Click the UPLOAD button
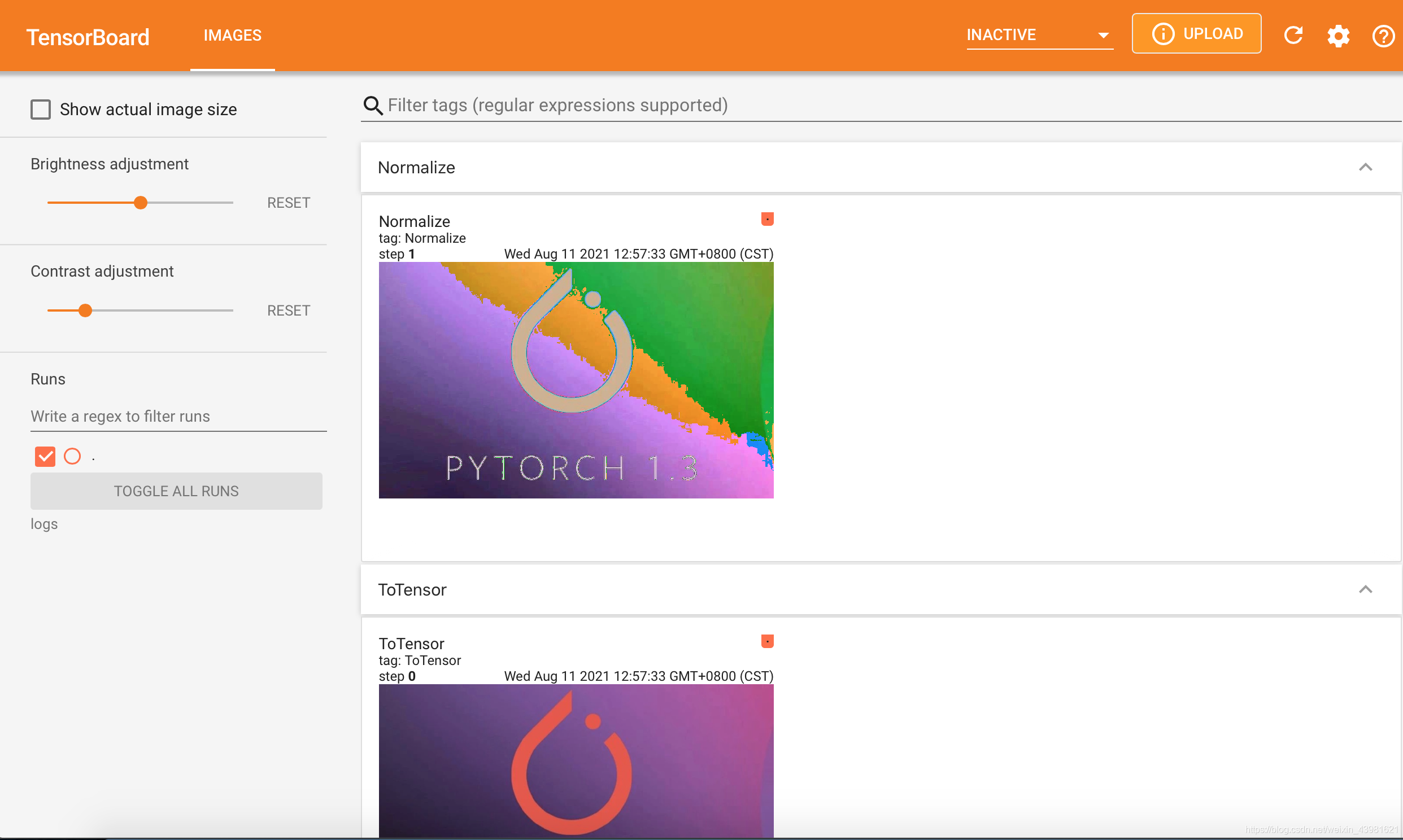Screen dimensions: 1403x840 point(1197,34)
